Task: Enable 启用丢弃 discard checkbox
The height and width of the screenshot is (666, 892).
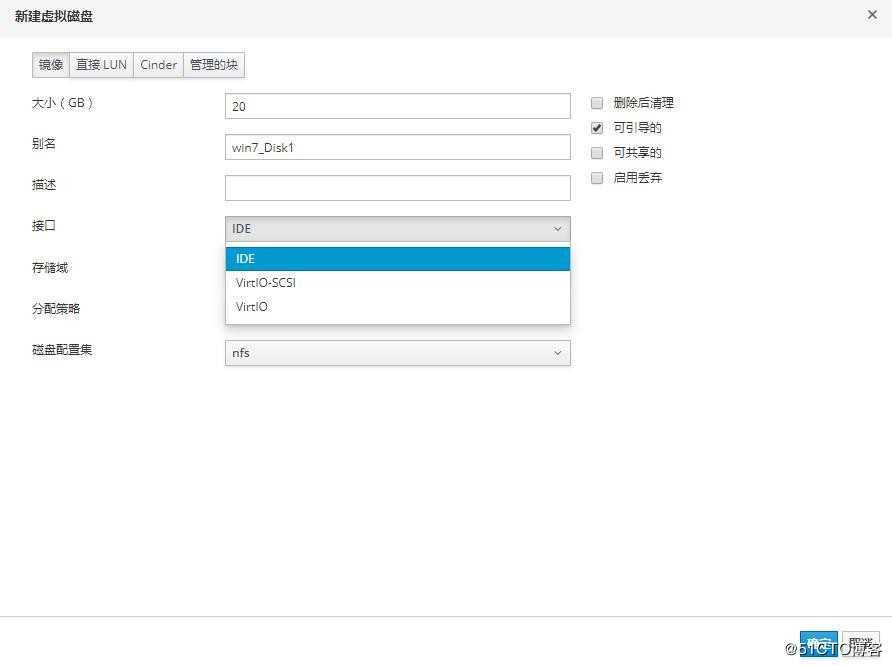Action: 597,178
